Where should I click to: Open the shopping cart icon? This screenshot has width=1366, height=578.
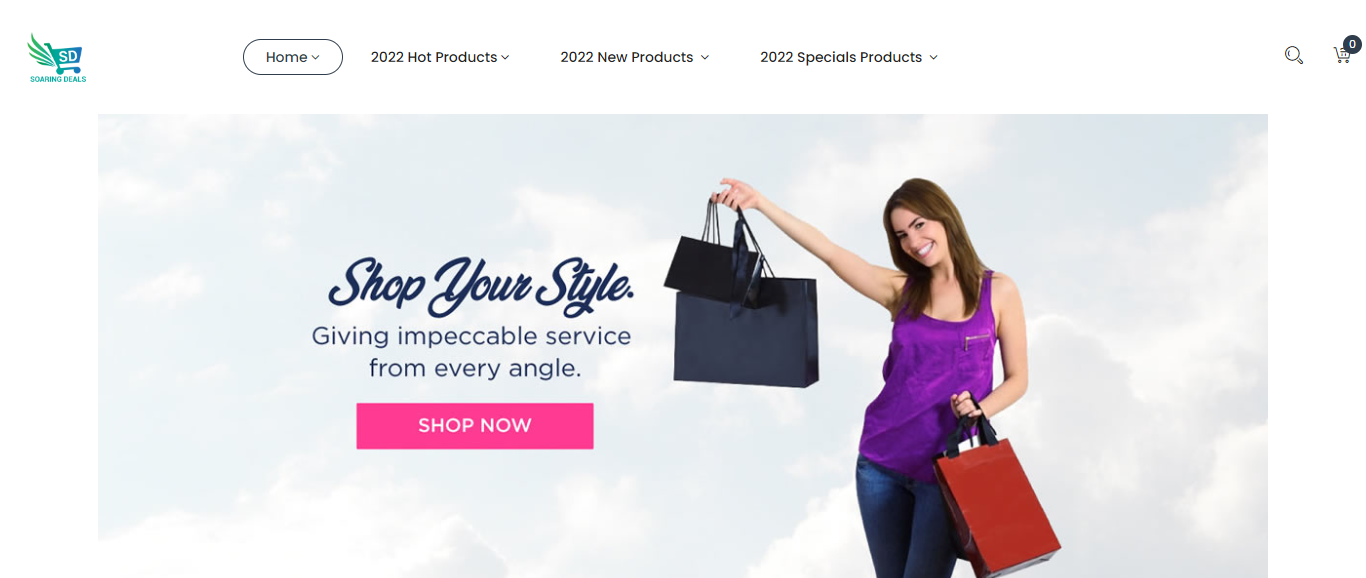point(1342,56)
